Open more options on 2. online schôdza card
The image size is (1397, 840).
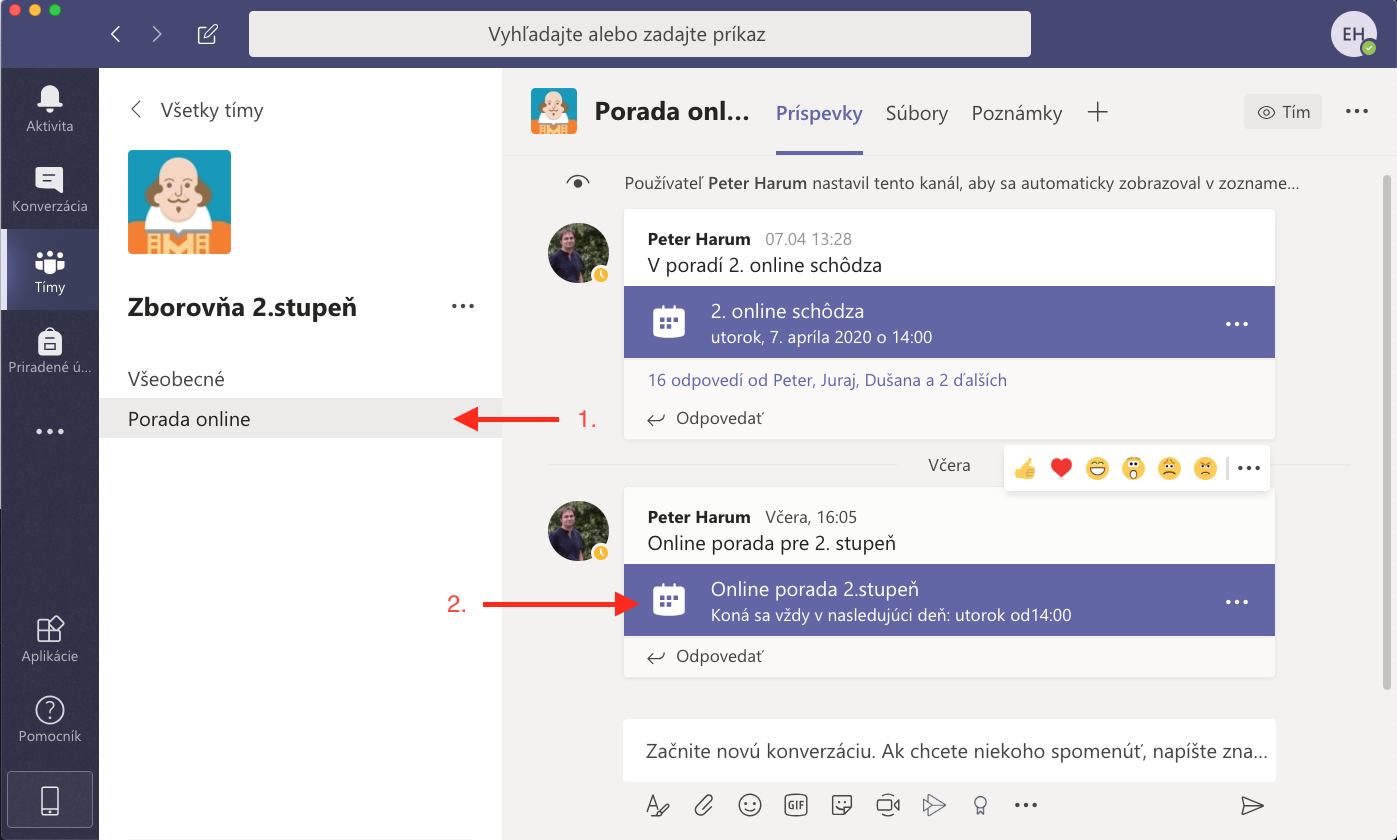pos(1237,324)
